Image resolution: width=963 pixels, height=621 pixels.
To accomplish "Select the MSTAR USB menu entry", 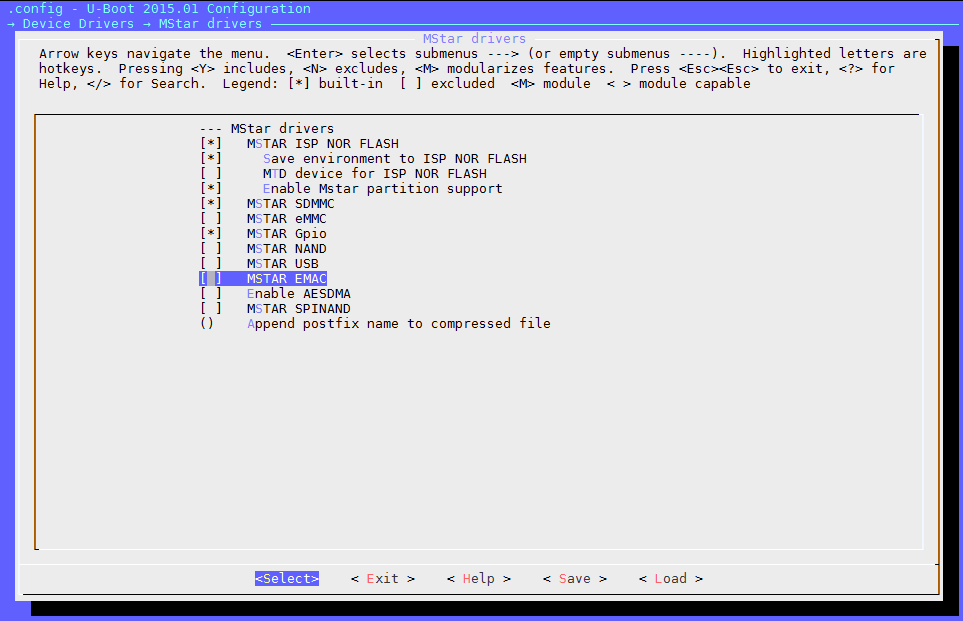I will click(282, 264).
